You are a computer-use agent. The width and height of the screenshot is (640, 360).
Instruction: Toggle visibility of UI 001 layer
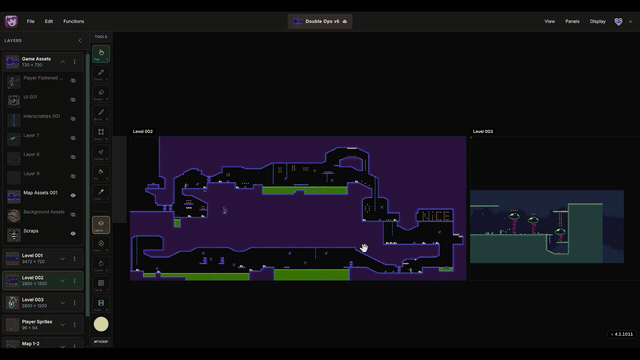point(73,100)
